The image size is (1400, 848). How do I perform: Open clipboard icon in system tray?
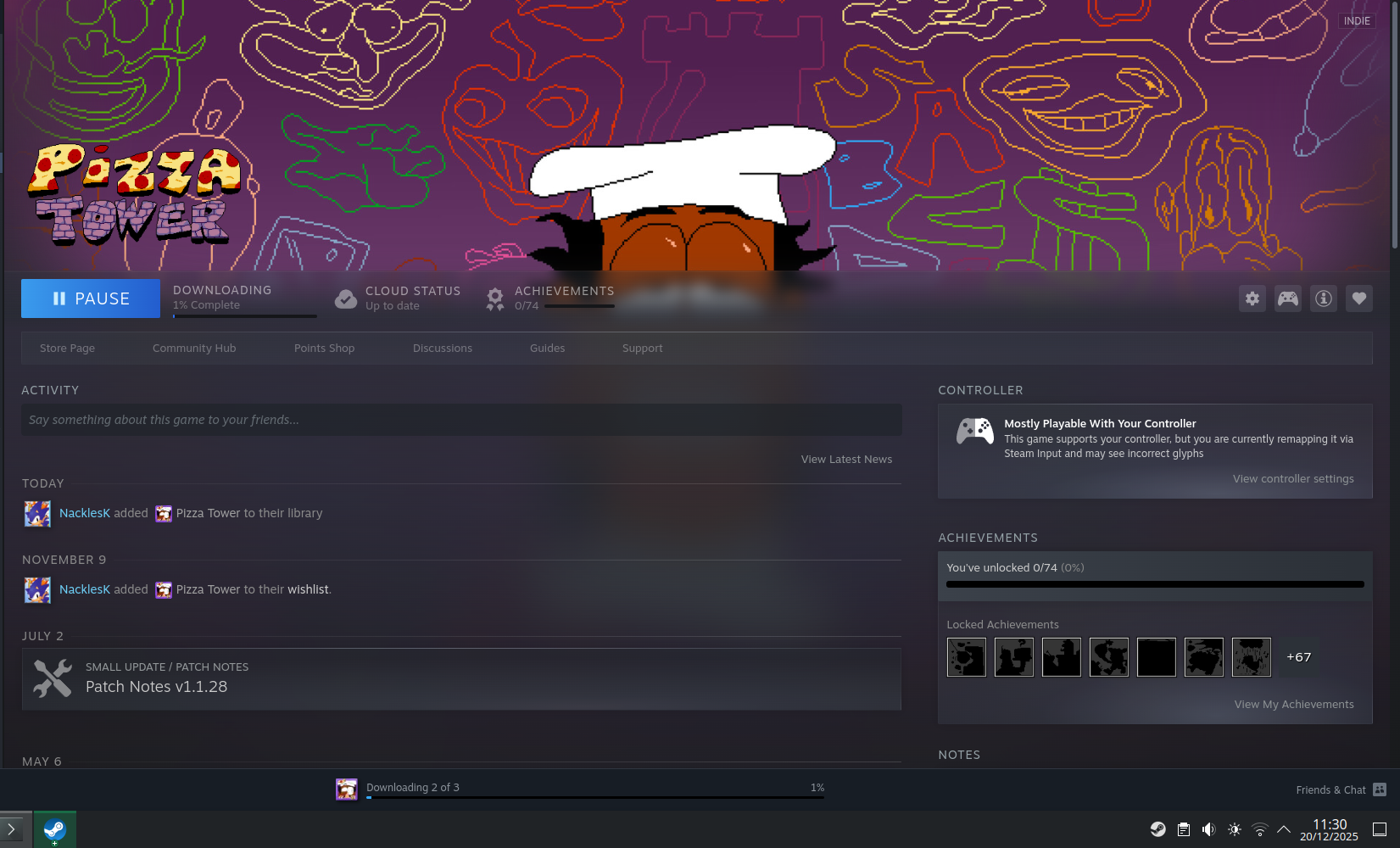click(x=1183, y=829)
